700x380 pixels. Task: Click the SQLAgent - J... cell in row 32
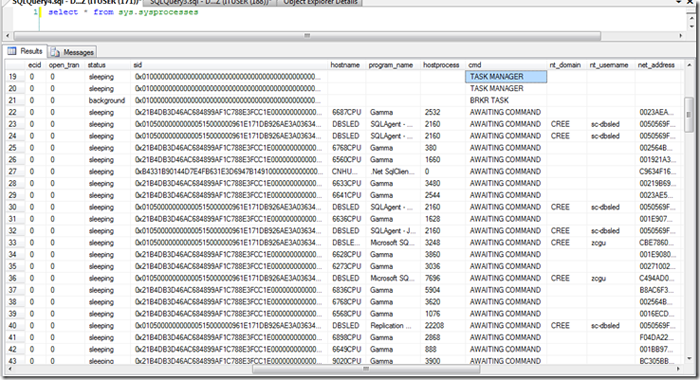click(x=393, y=231)
